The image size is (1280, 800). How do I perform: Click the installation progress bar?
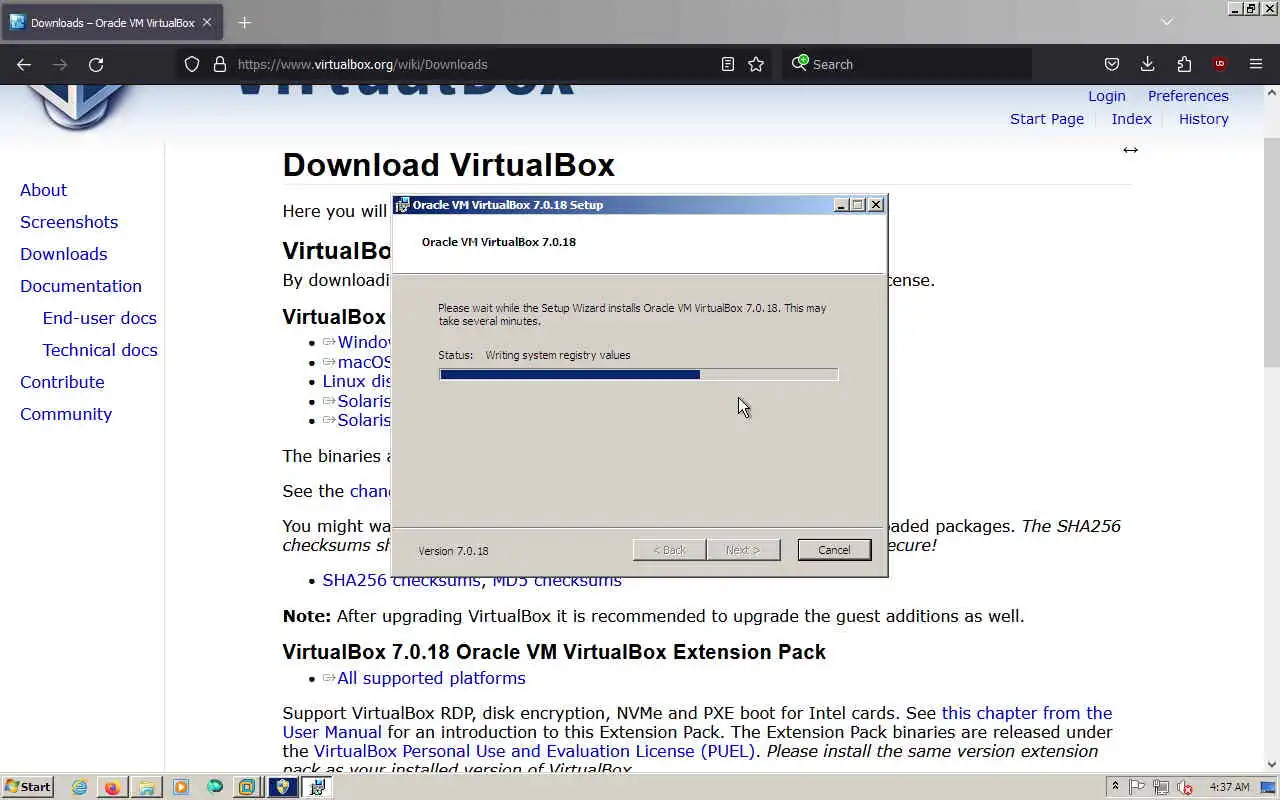click(638, 374)
